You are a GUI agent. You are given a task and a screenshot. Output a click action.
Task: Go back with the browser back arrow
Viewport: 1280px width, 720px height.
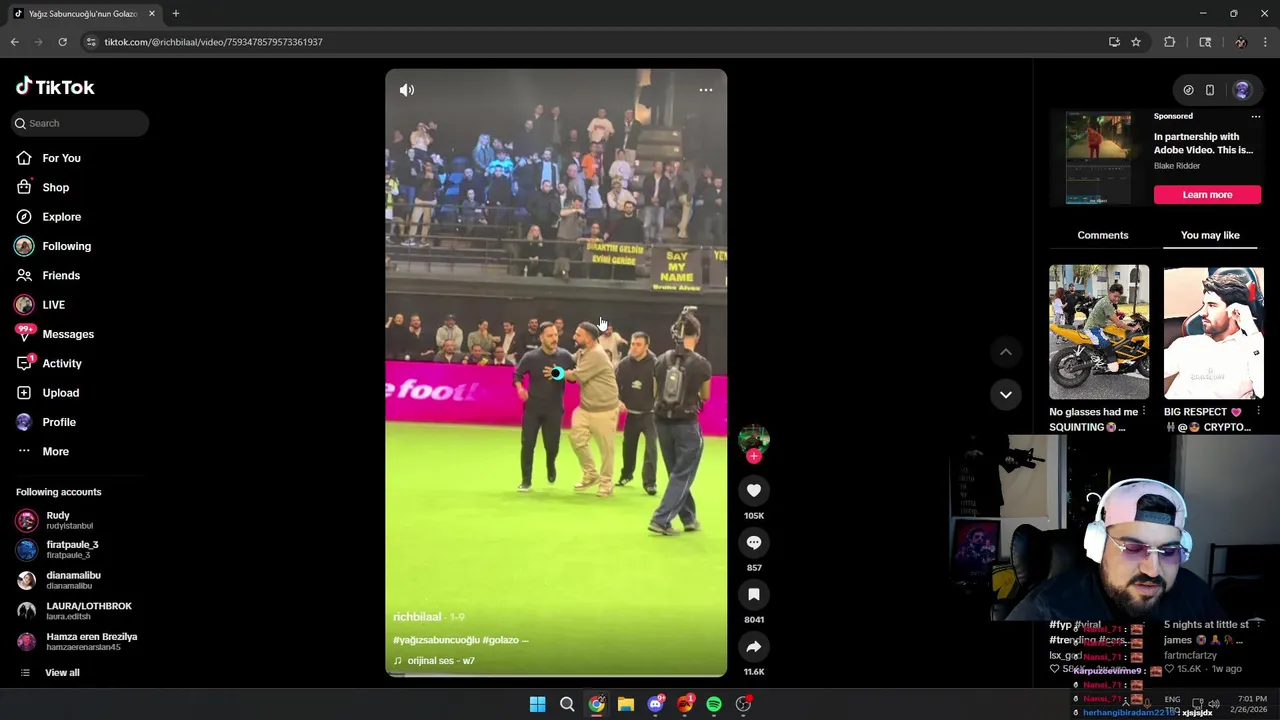point(14,42)
